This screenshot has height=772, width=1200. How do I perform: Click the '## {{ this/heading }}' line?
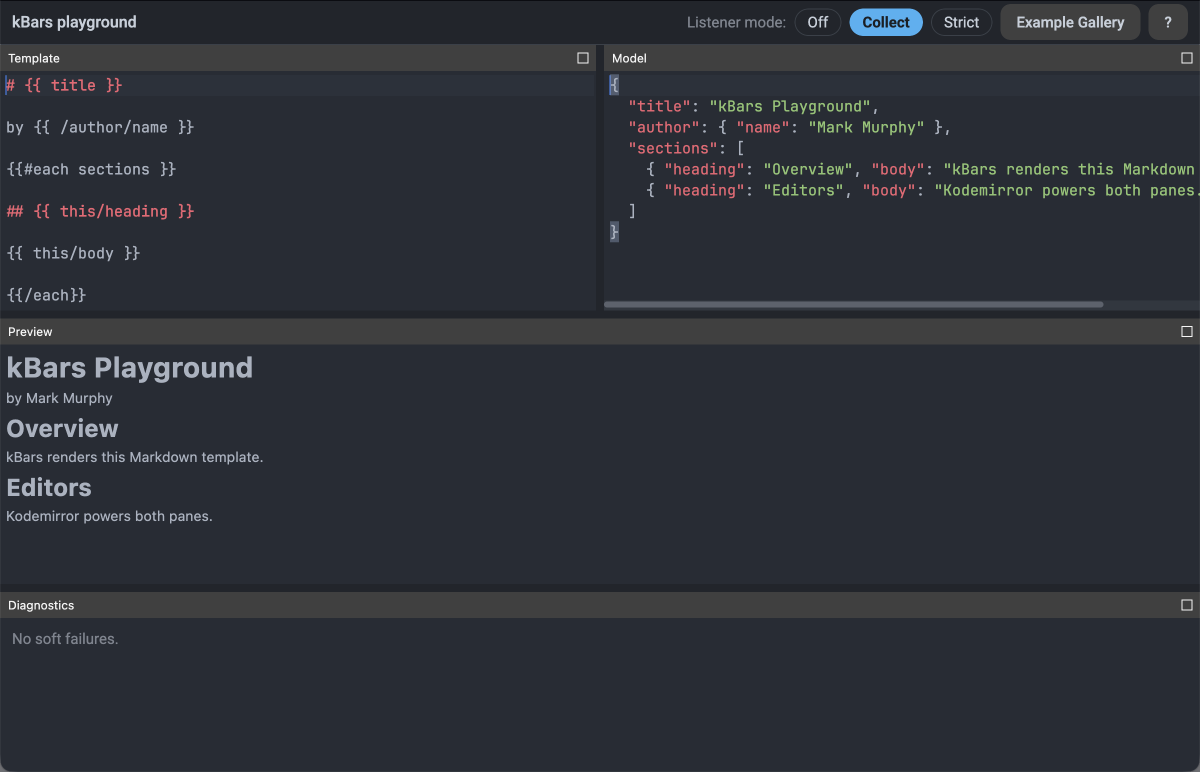click(x=100, y=212)
